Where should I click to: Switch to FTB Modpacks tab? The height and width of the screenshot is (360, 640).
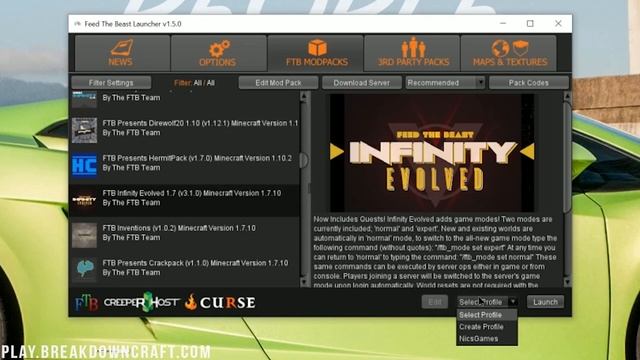(315, 53)
